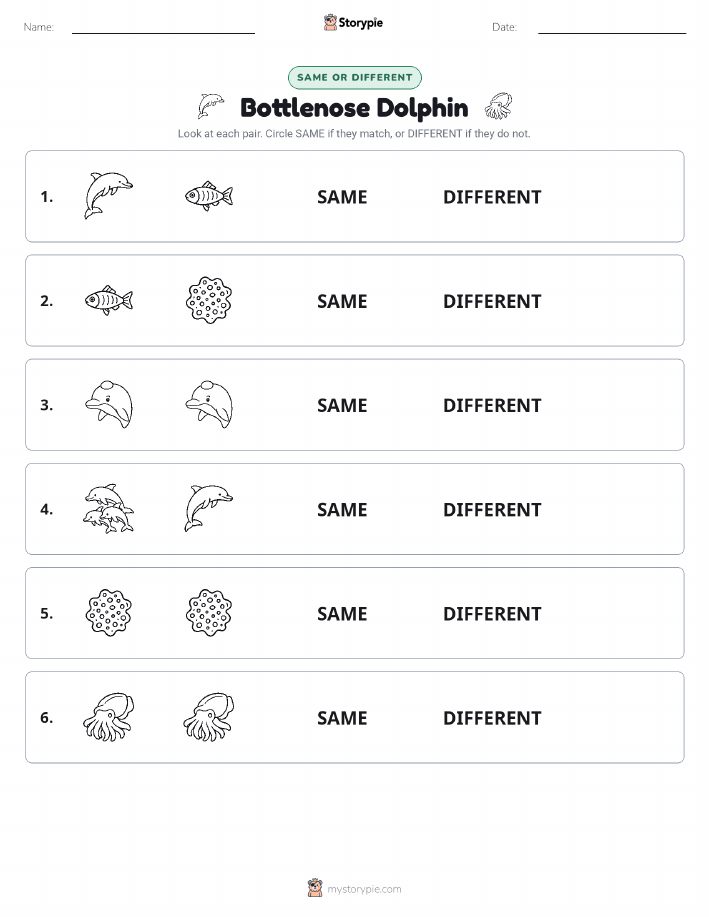
Task: Click the Bottlenose Dolphin title
Action: [354, 108]
